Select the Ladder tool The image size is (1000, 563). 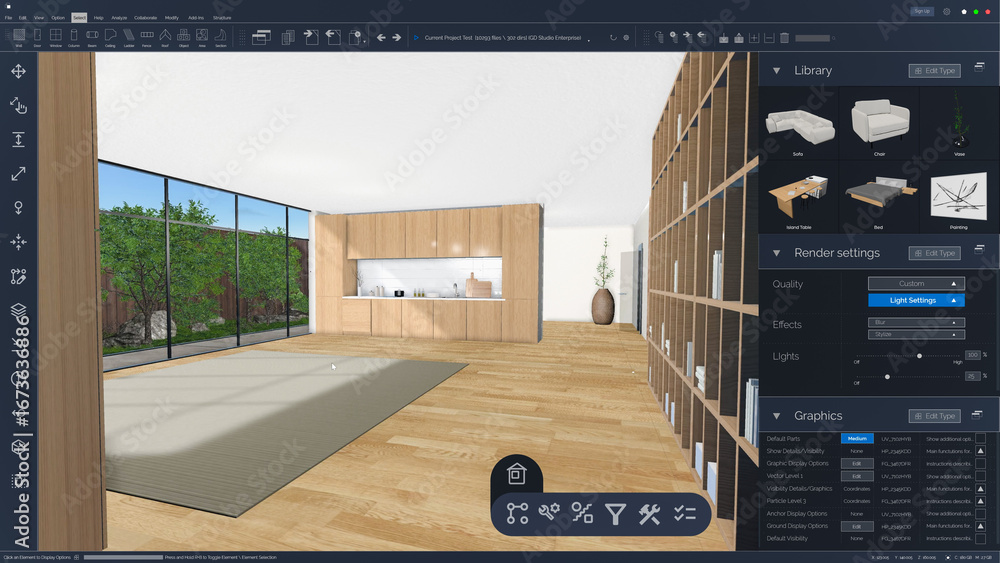click(129, 37)
